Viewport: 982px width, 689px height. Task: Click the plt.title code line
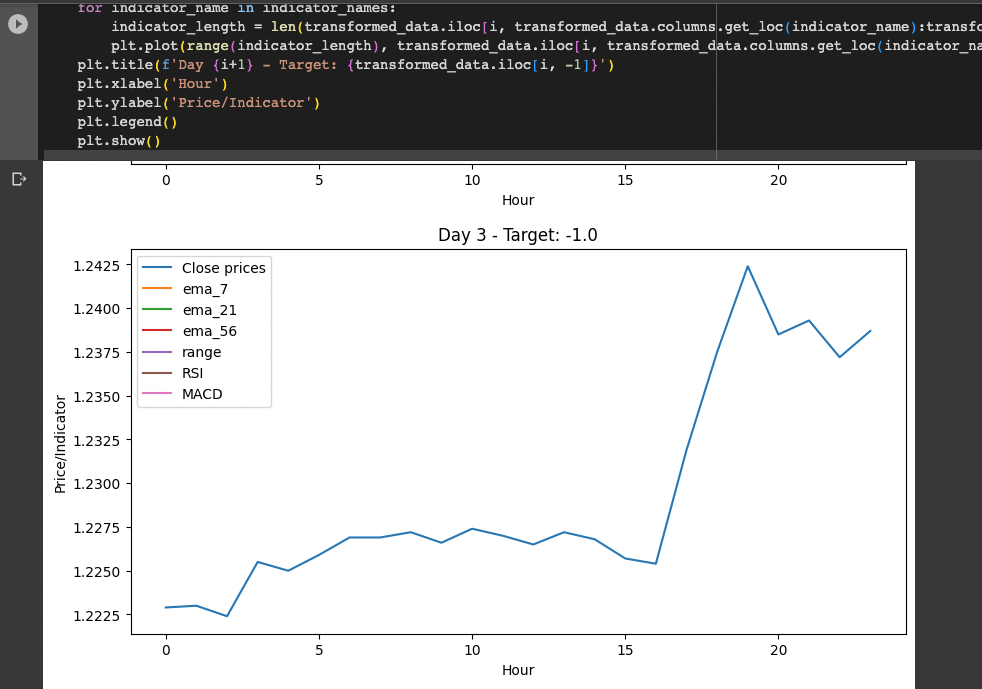pyautogui.click(x=346, y=65)
